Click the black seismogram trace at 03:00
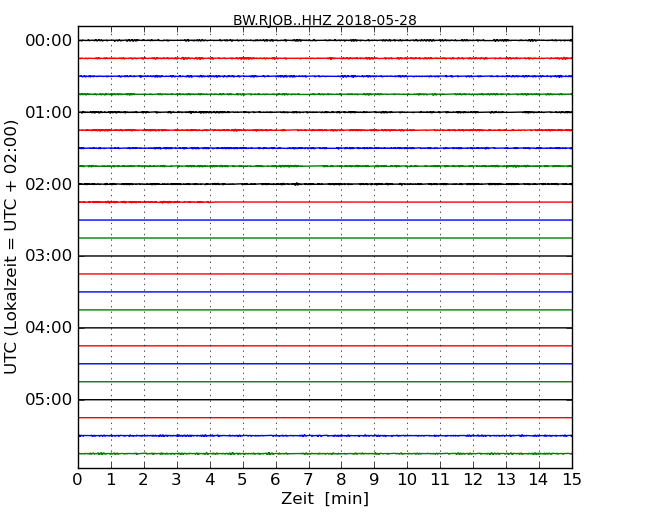The width and height of the screenshot is (650, 520). tap(325, 256)
